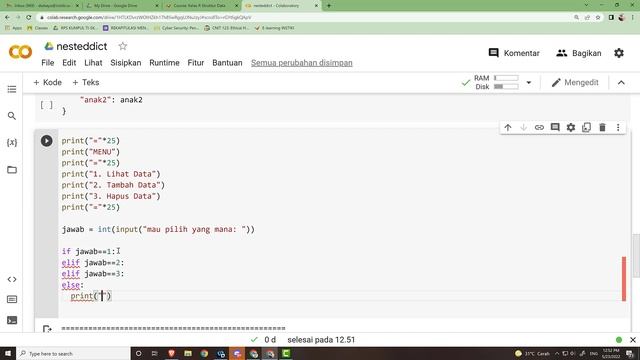Open a new browser tab
640x360 pixels.
pyautogui.click(x=329, y=6)
